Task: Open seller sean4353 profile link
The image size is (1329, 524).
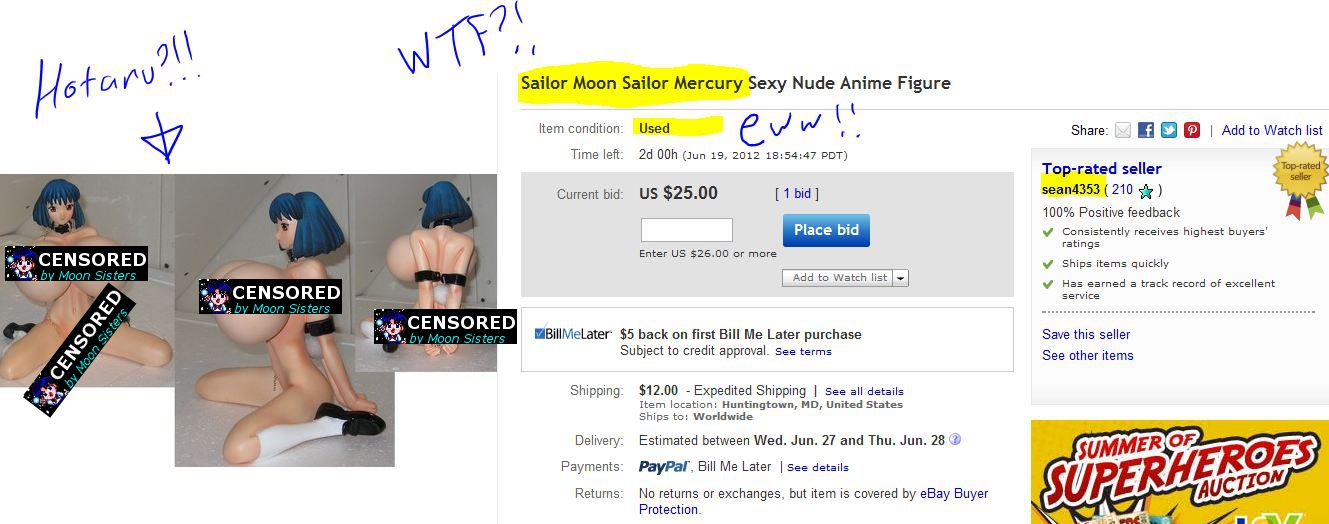Action: pos(1071,189)
